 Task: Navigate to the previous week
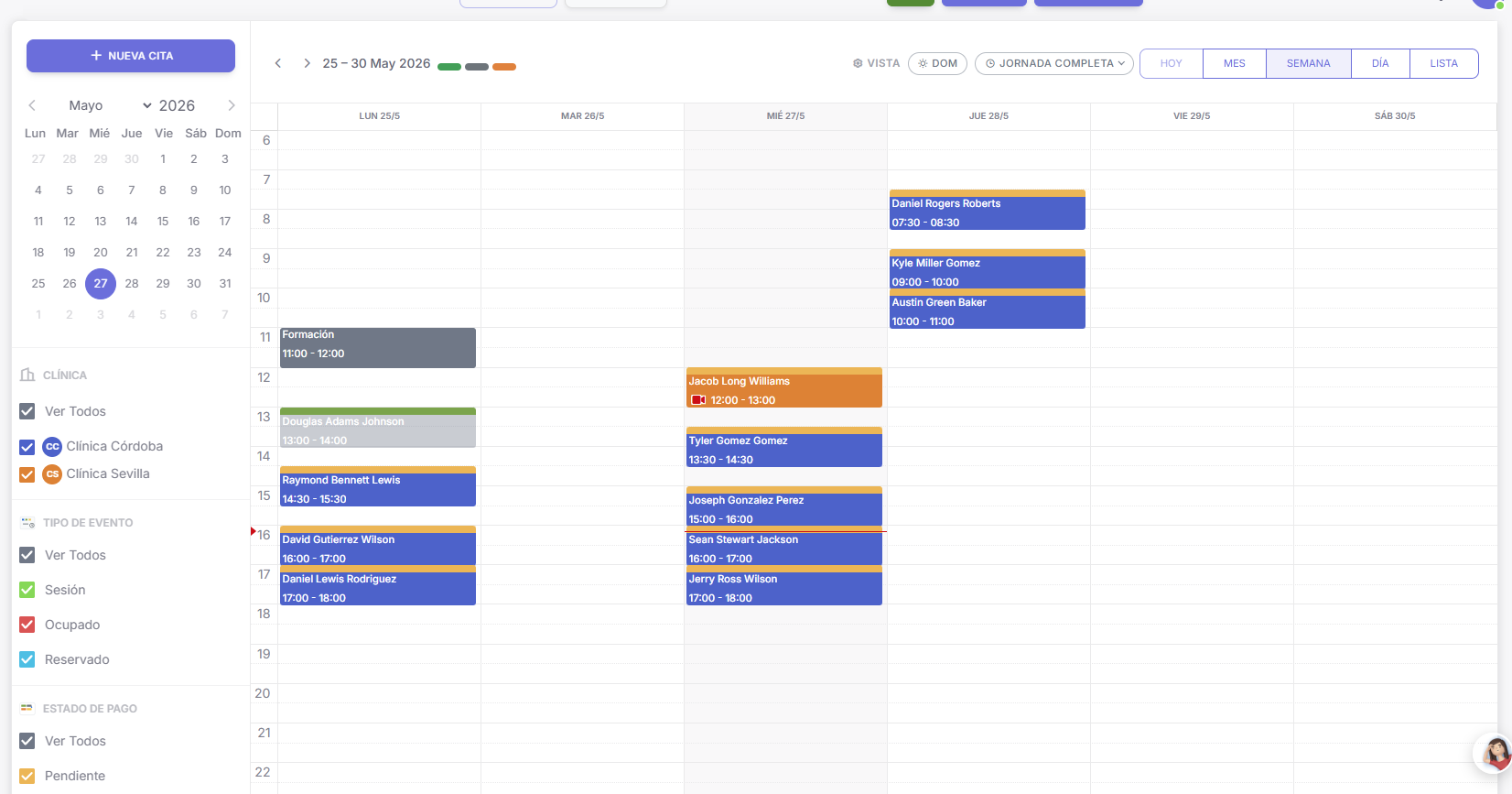point(278,63)
